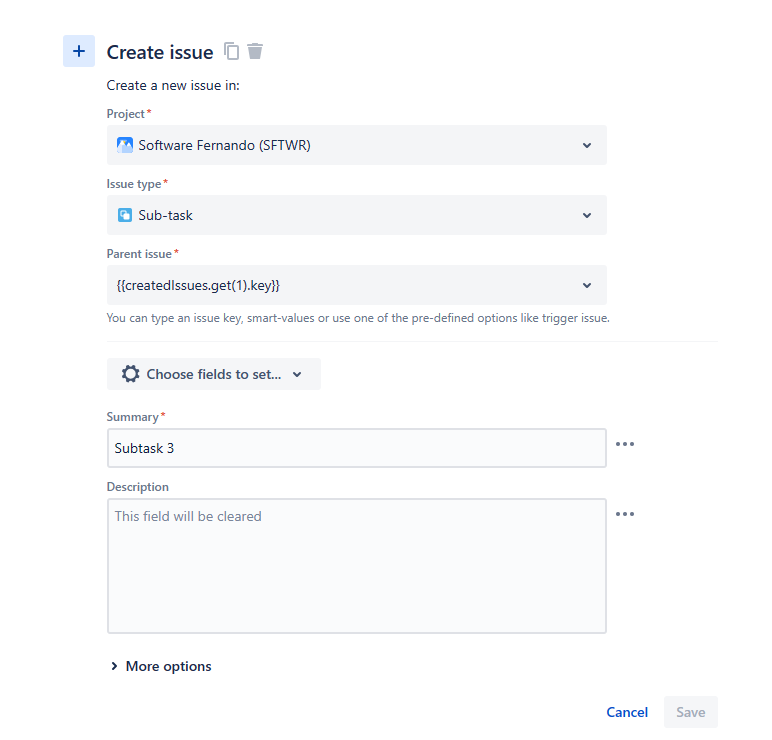Open Summary field's three-dot options menu
The height and width of the screenshot is (740, 772).
[x=625, y=444]
